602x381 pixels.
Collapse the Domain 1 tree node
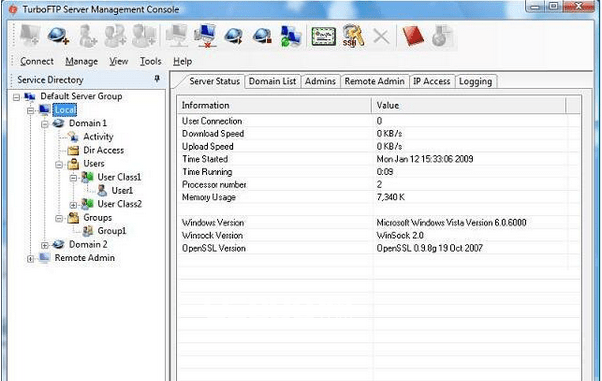[x=45, y=124]
